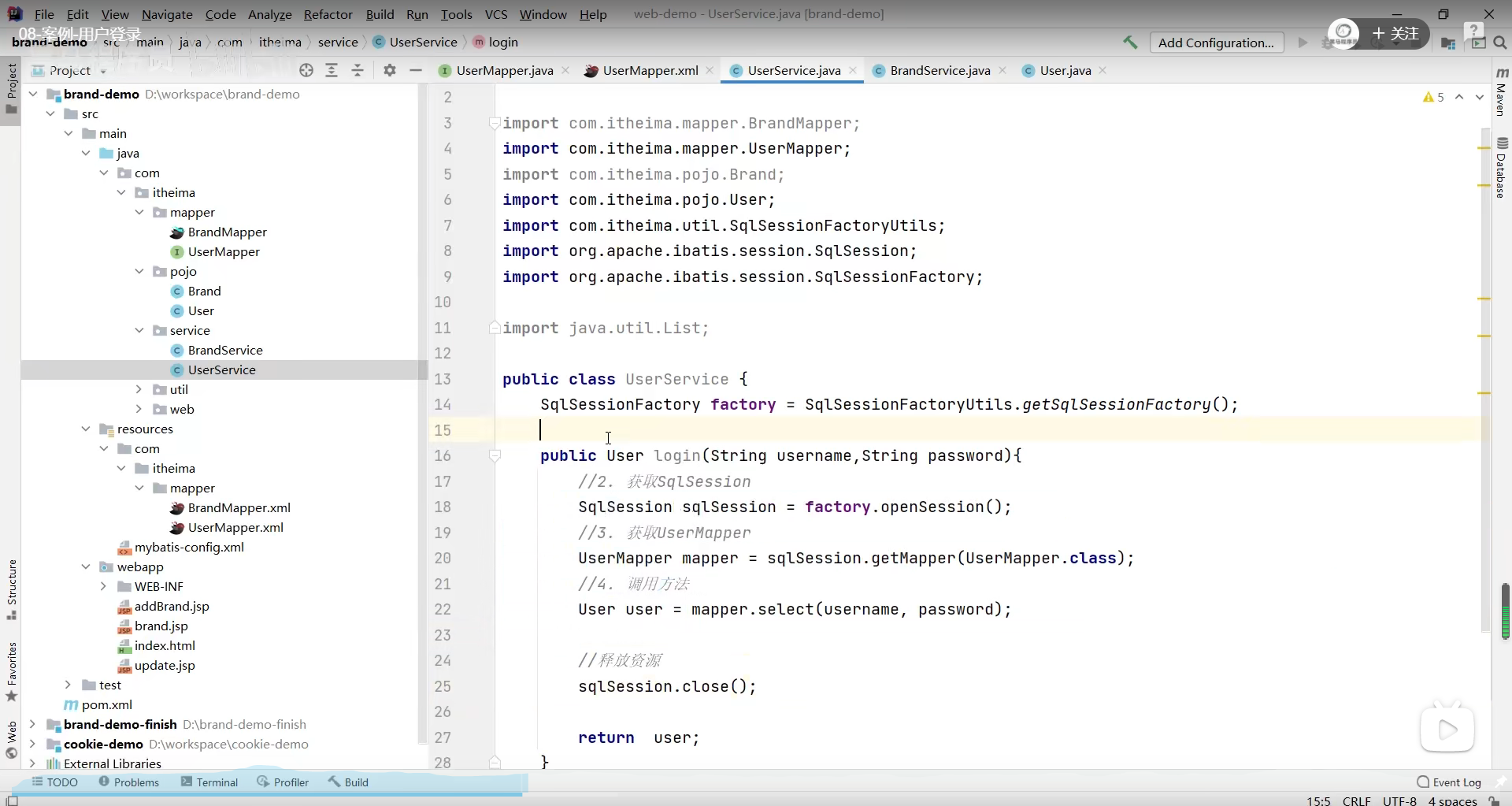Click the 15:5 caret position status
This screenshot has height=806, width=1512.
pyautogui.click(x=1318, y=800)
